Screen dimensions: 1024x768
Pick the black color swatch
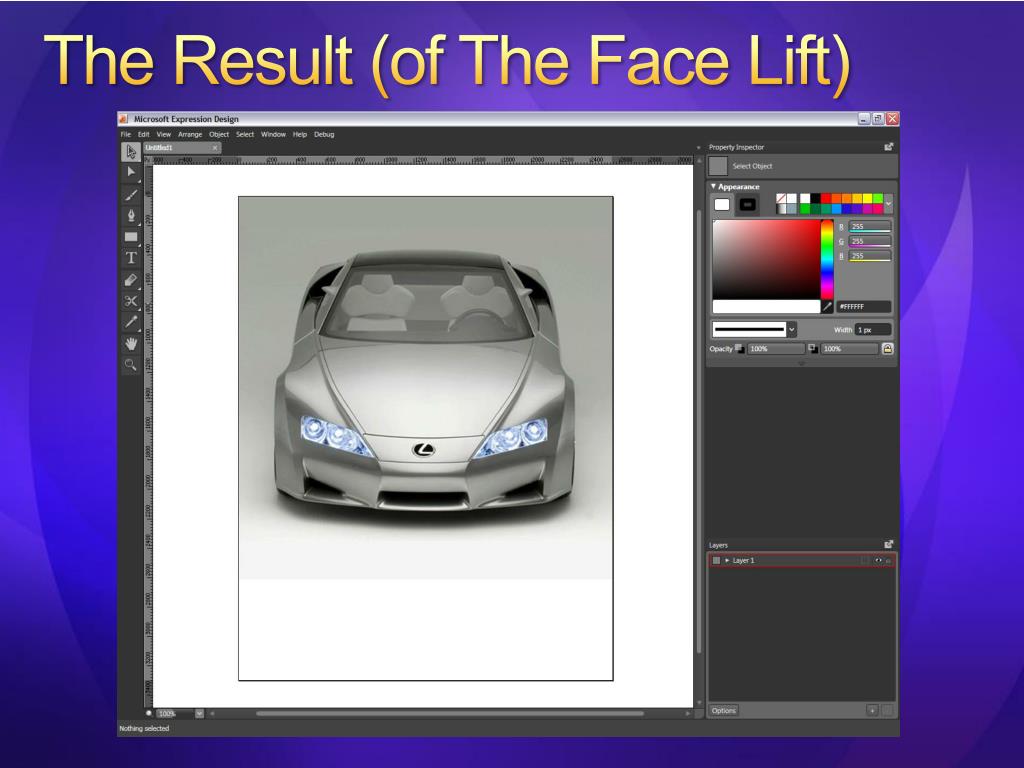coord(816,199)
